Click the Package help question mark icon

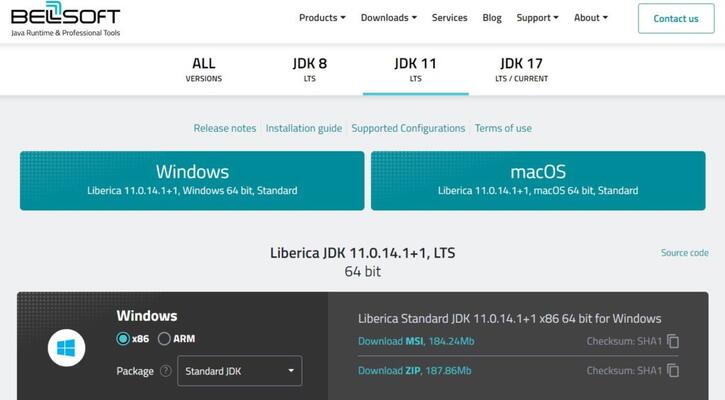166,371
